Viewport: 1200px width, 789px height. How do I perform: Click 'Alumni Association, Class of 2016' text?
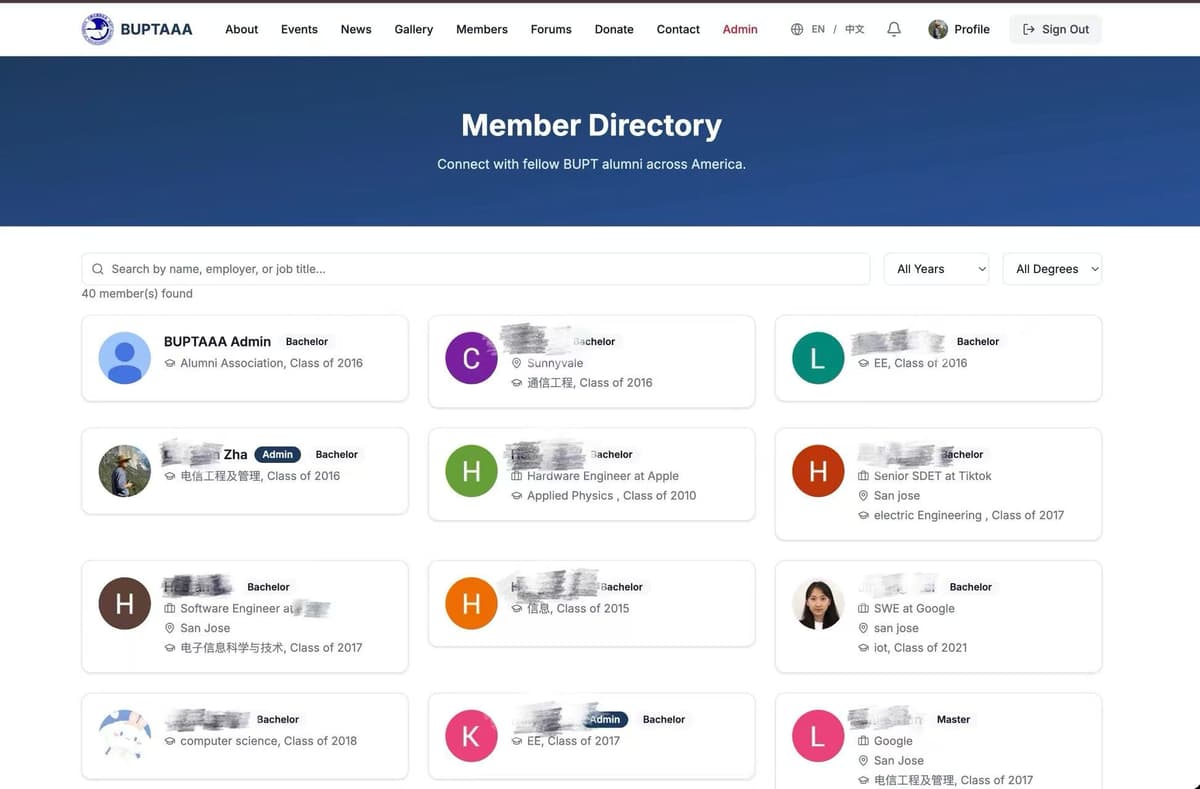point(272,363)
